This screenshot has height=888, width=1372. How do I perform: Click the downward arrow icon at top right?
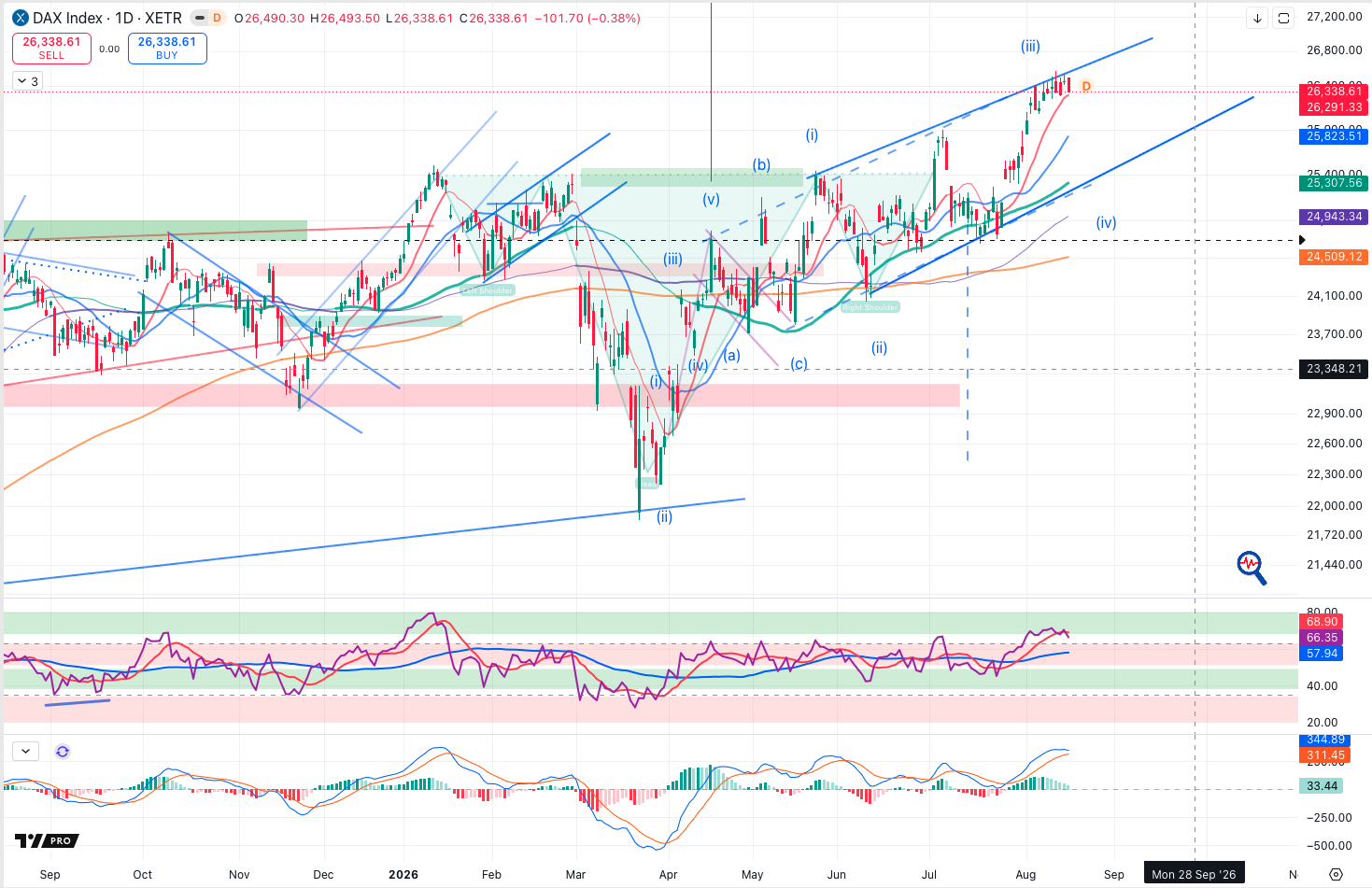coord(1258,18)
